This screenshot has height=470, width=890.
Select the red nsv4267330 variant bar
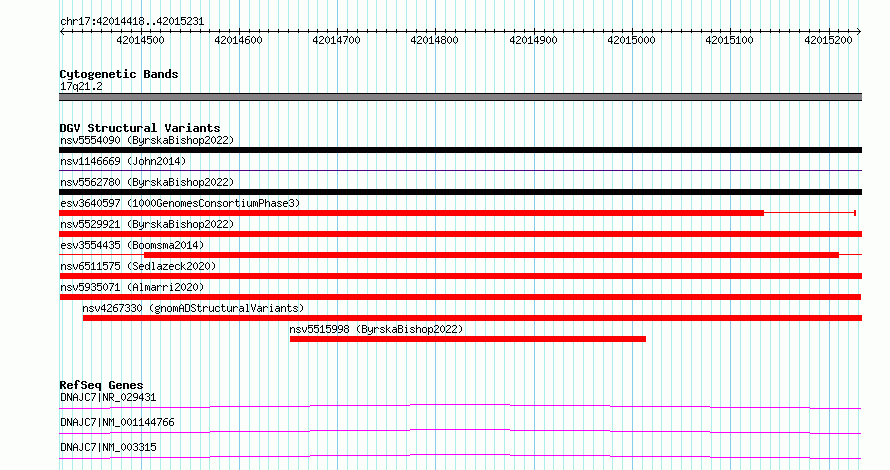472,318
